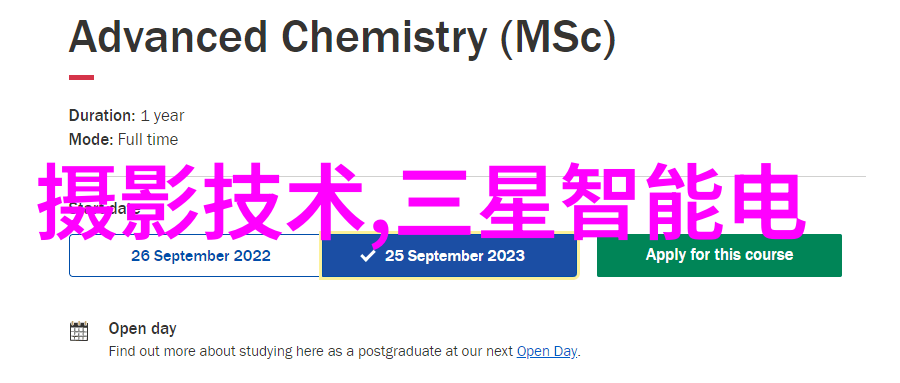Click the Advanced Chemistry (MSc) heading
The image size is (900, 383).
coord(342,37)
